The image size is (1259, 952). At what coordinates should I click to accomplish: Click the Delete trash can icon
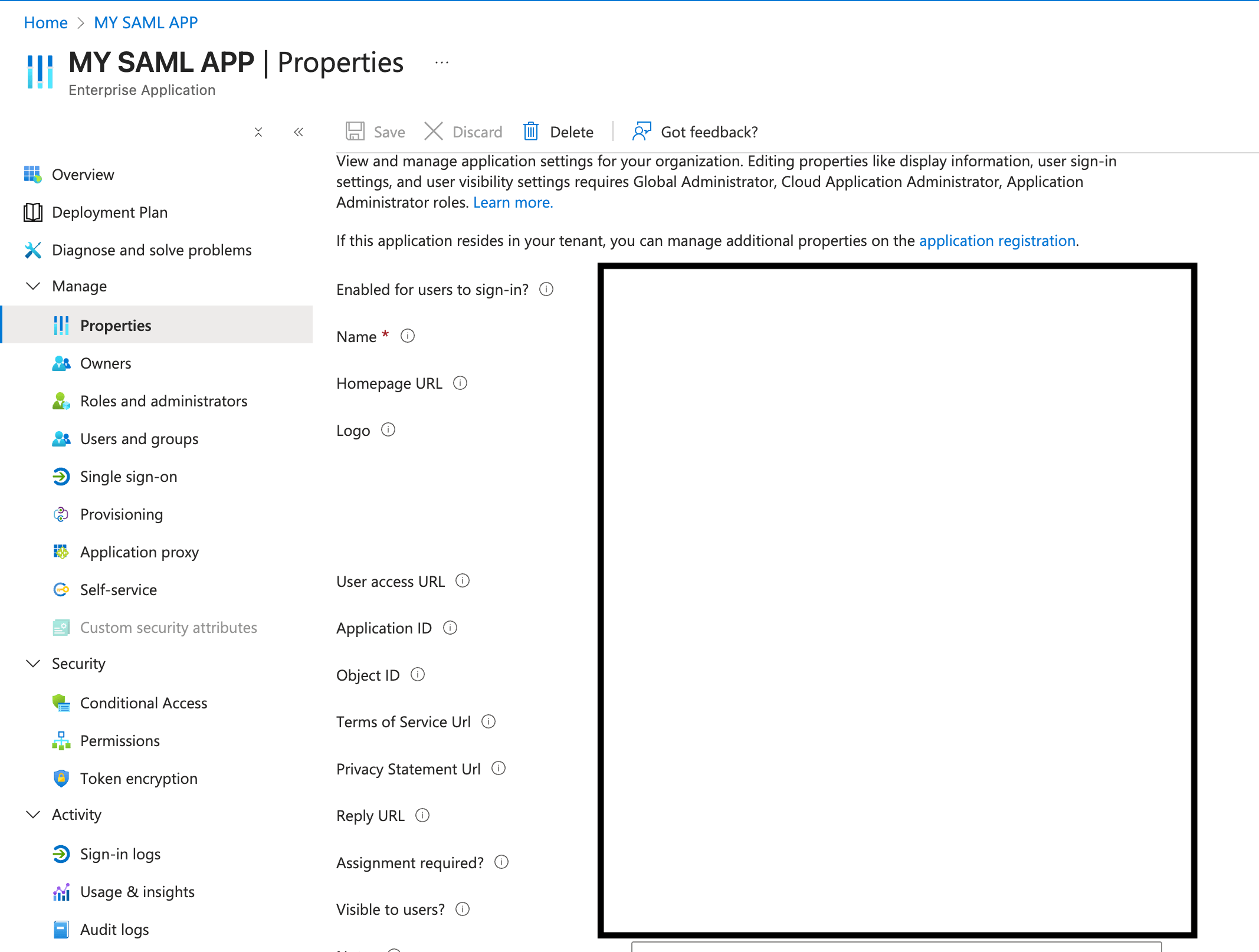click(531, 132)
